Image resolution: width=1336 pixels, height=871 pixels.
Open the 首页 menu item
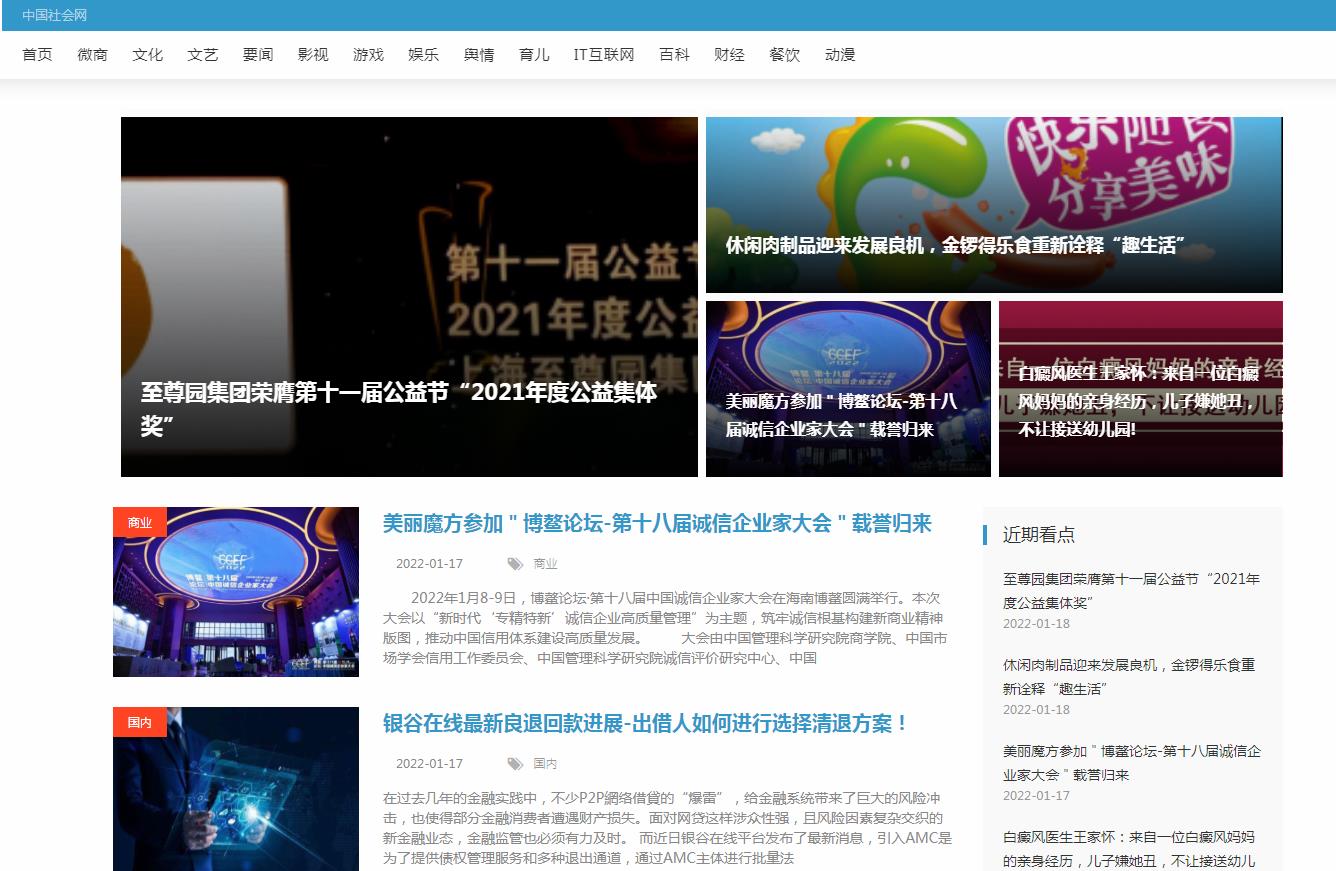[x=37, y=55]
